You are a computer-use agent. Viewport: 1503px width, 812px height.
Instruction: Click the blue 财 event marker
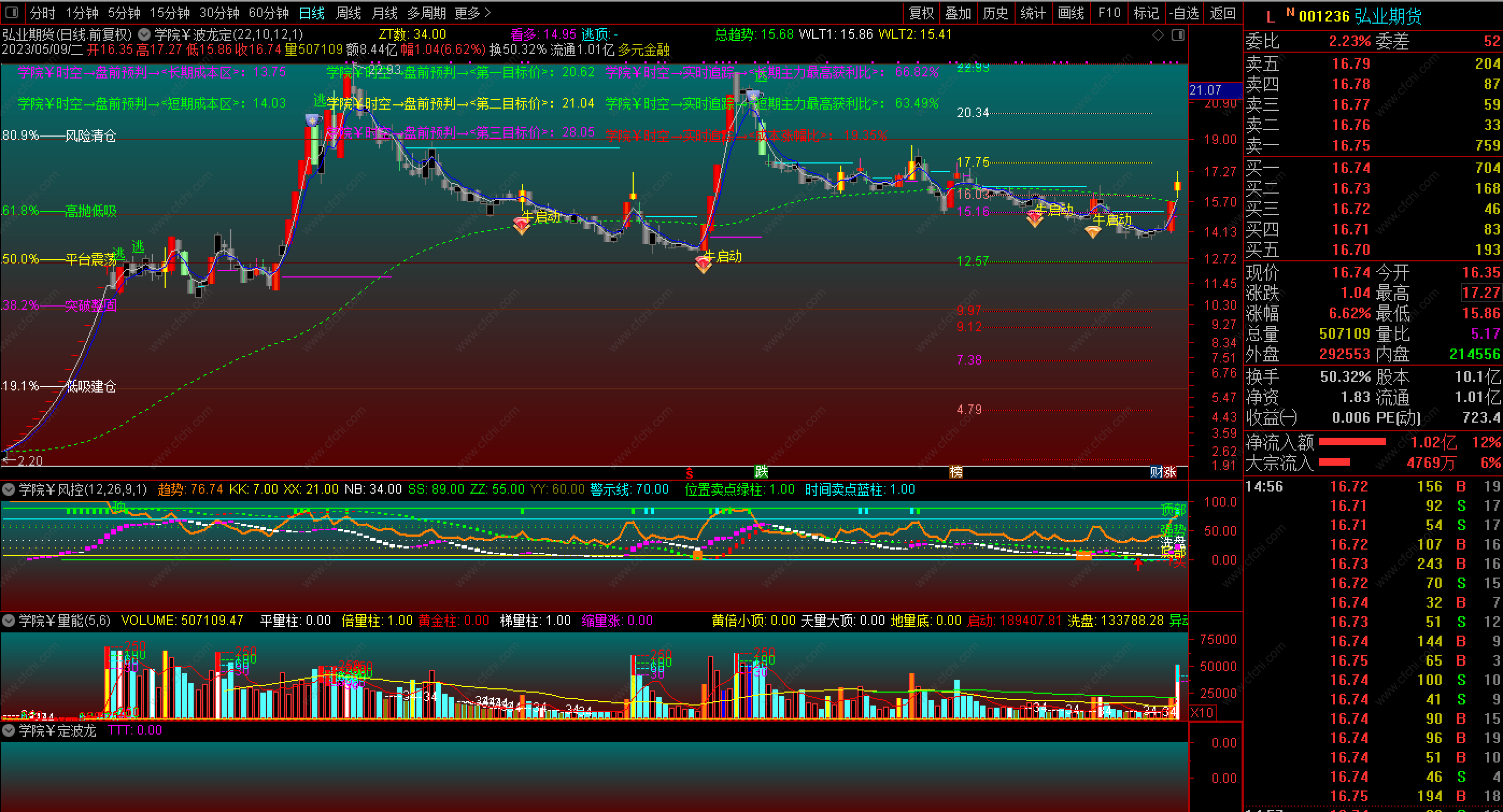(x=1157, y=471)
